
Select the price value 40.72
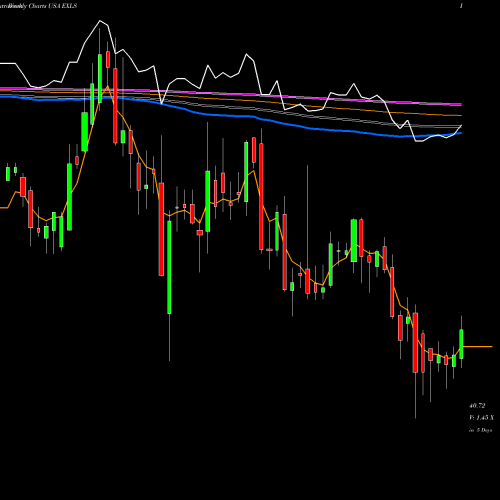[x=477, y=406]
